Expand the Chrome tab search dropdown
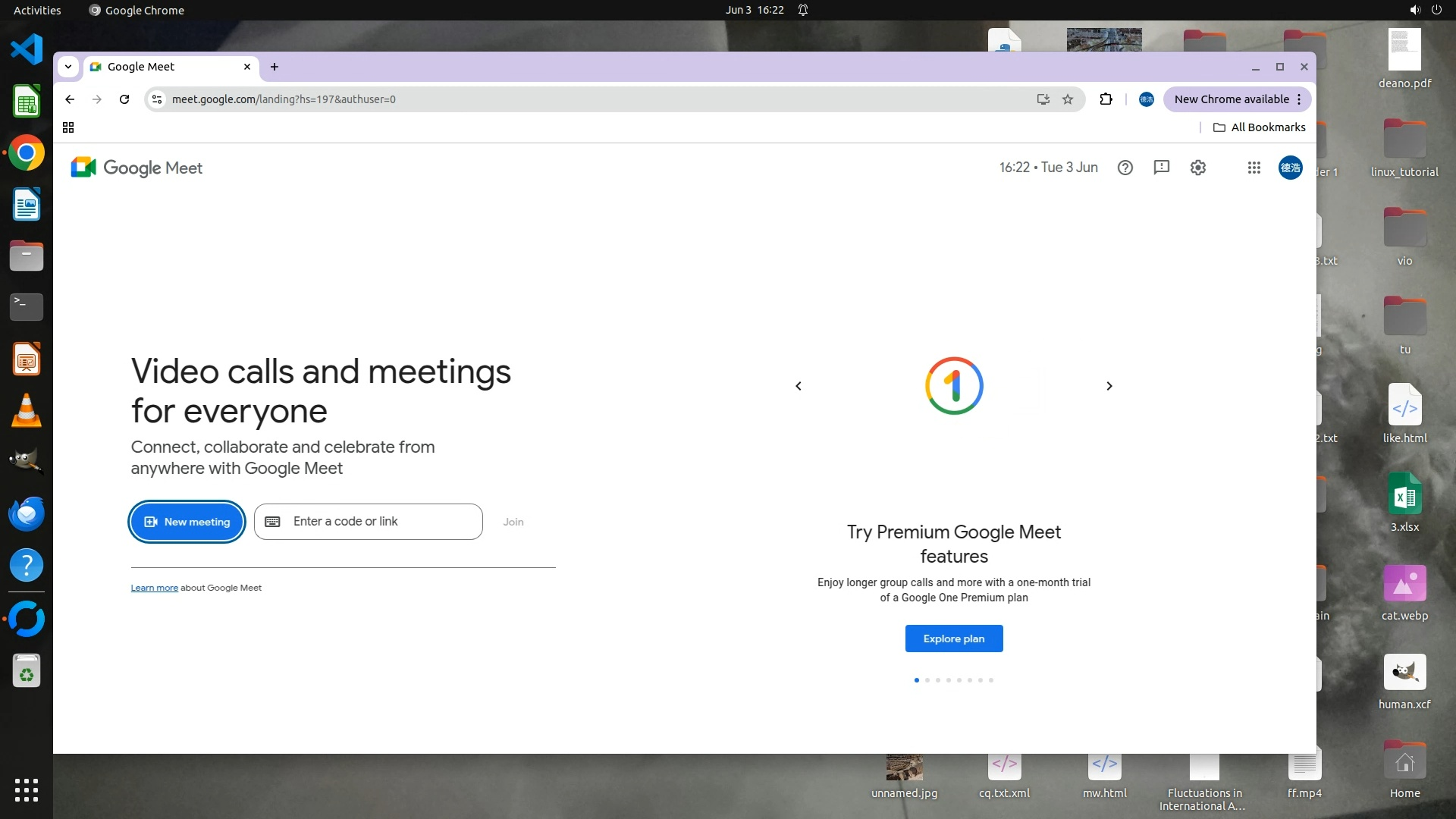This screenshot has width=1456, height=819. point(68,67)
